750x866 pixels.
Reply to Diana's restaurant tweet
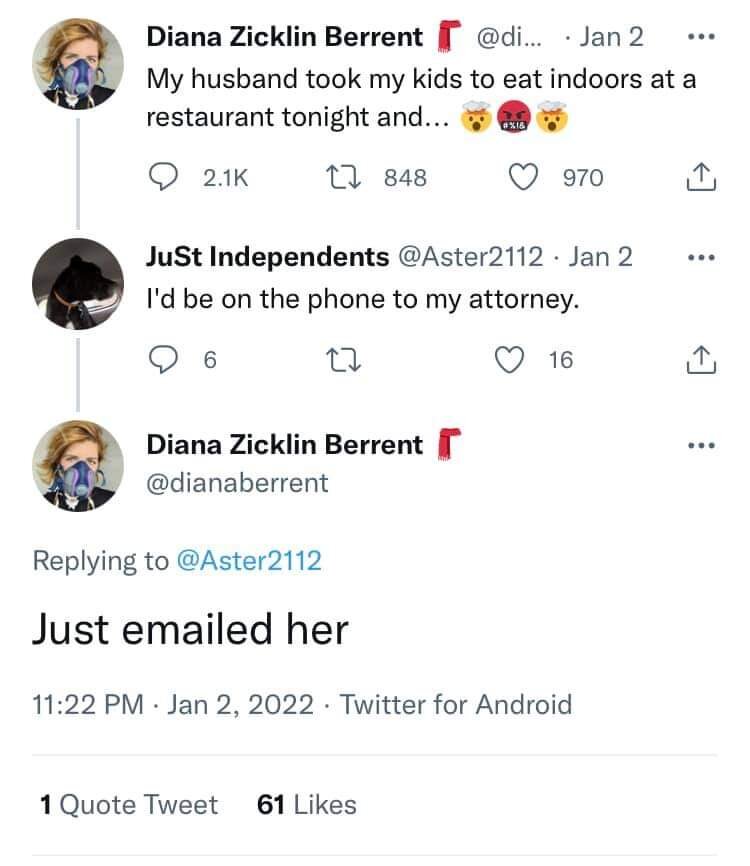click(x=162, y=178)
